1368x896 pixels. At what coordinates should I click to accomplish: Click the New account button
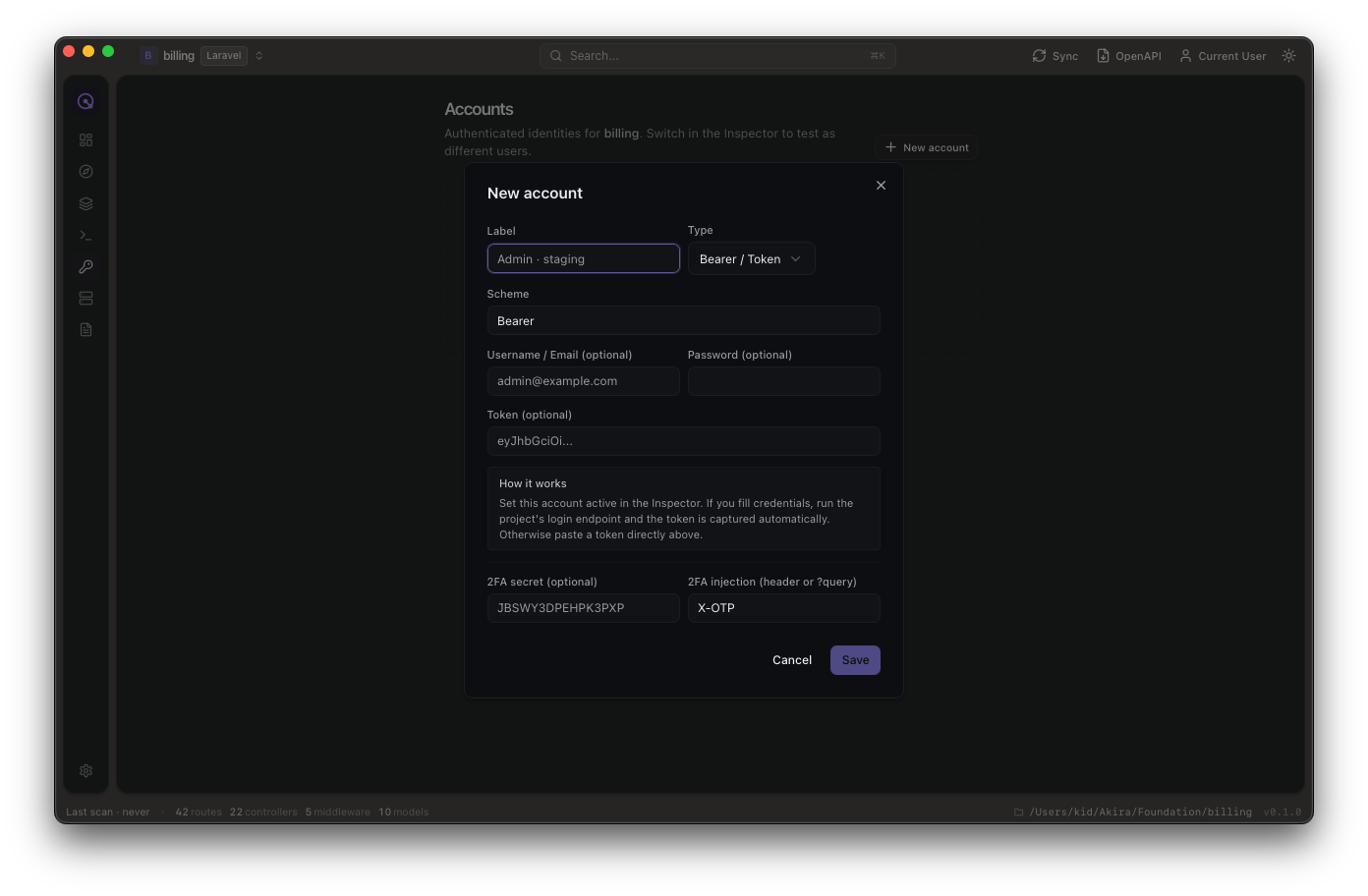click(927, 147)
